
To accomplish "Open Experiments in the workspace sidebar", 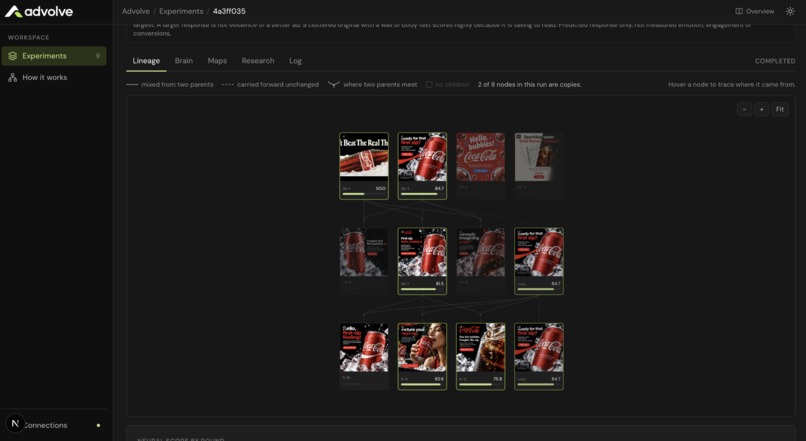I will (54, 56).
